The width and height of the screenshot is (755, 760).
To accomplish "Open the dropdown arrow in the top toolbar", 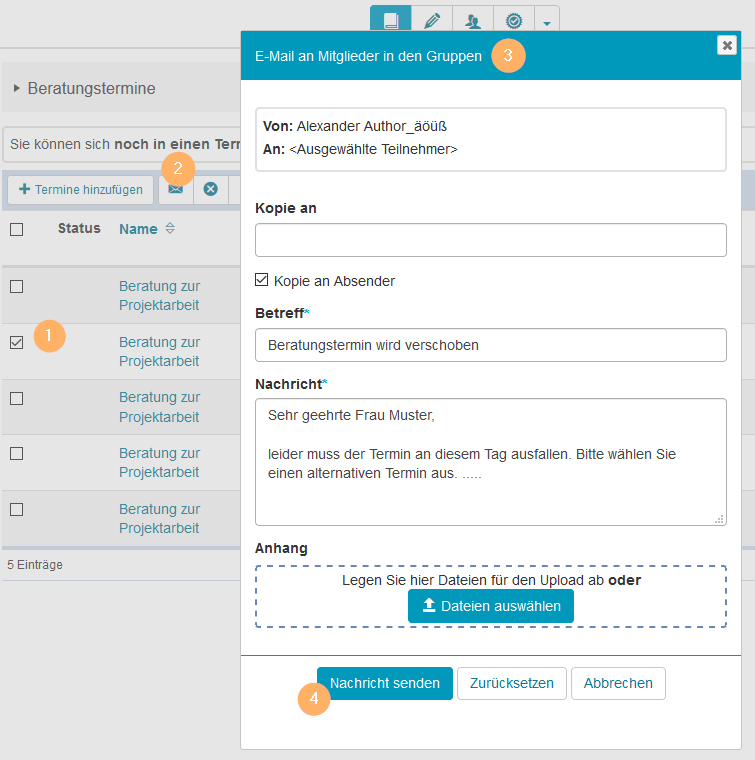I will (546, 21).
